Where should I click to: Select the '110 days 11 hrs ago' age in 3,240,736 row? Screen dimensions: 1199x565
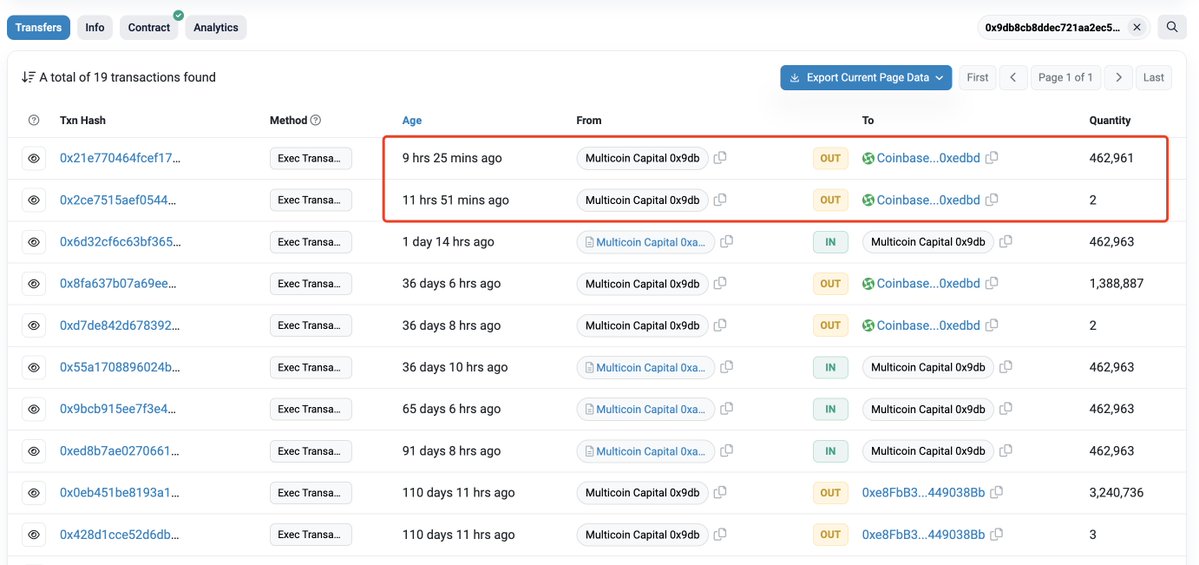pyautogui.click(x=459, y=493)
